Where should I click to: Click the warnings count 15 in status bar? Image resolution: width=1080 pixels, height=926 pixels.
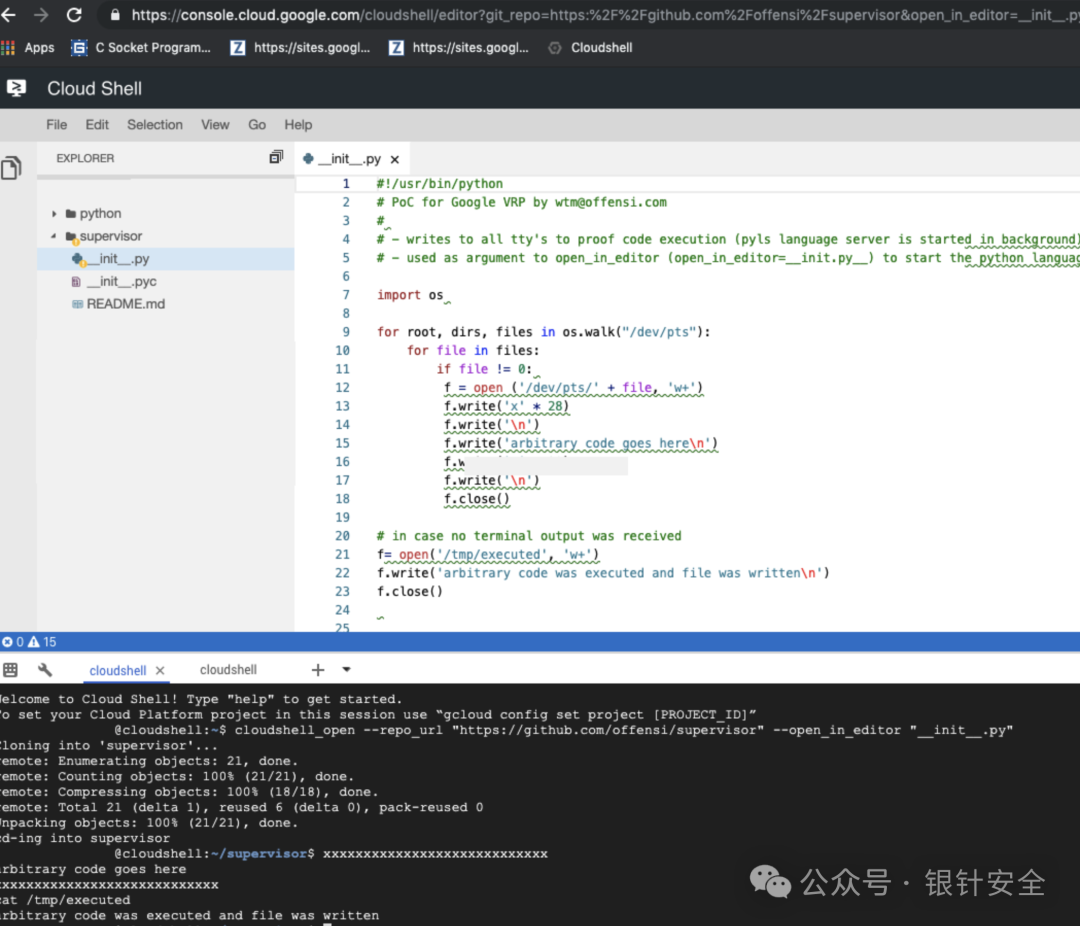(42, 641)
